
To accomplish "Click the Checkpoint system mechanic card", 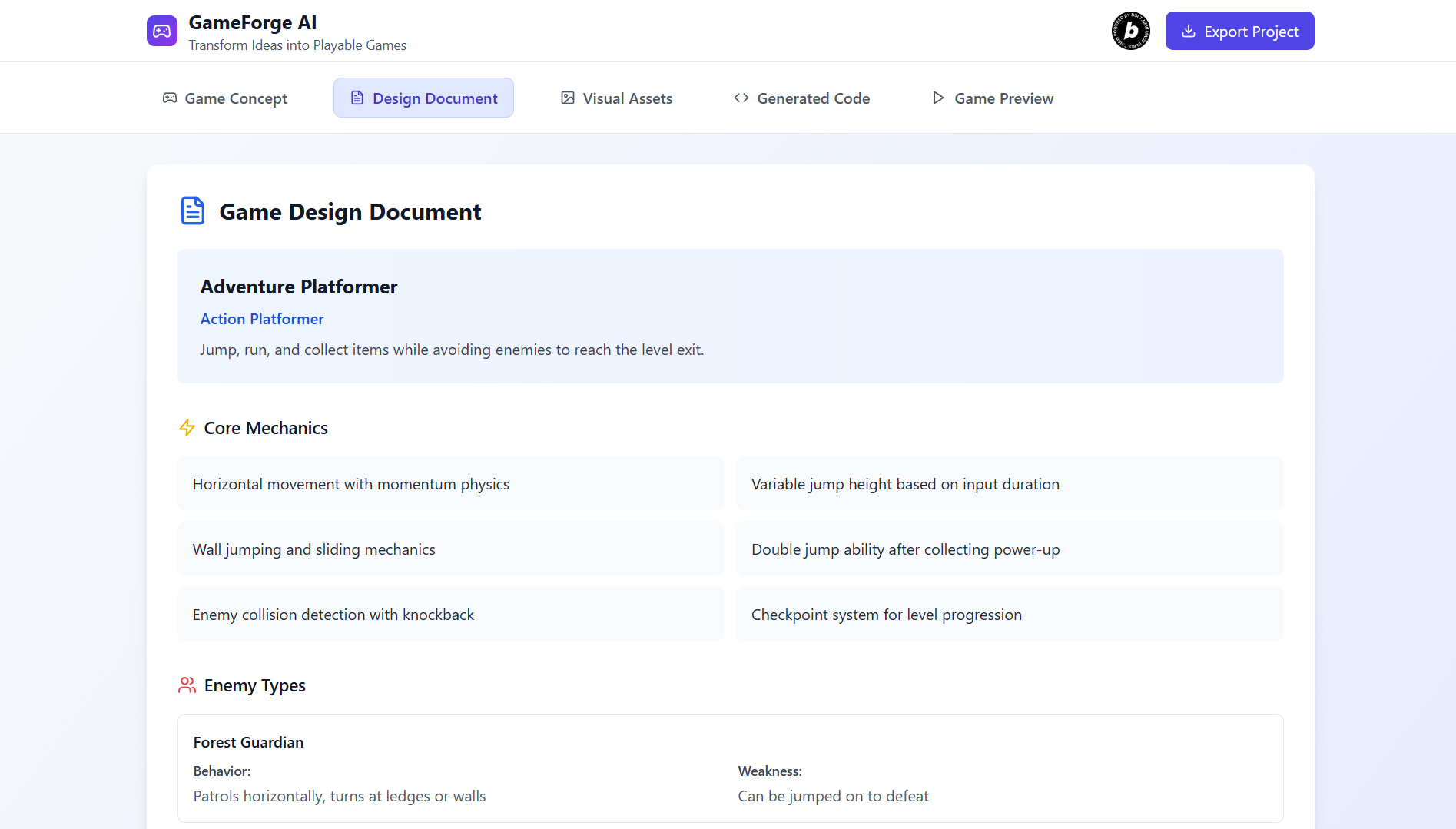I will (1009, 614).
